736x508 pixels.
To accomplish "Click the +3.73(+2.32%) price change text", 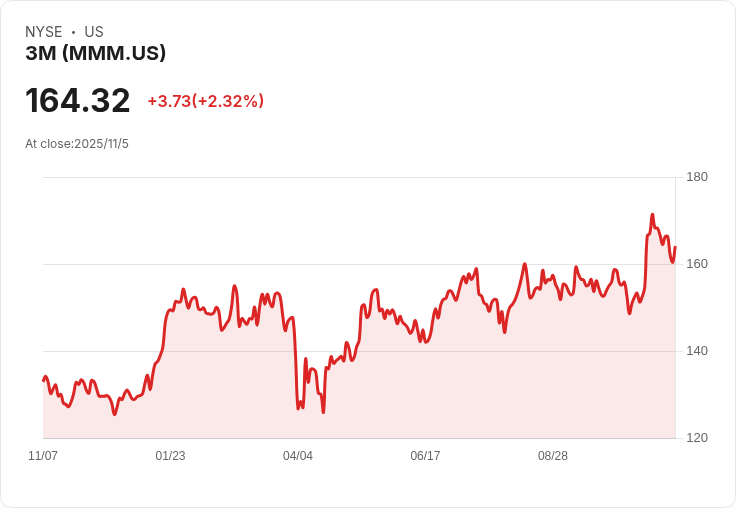I will click(205, 101).
